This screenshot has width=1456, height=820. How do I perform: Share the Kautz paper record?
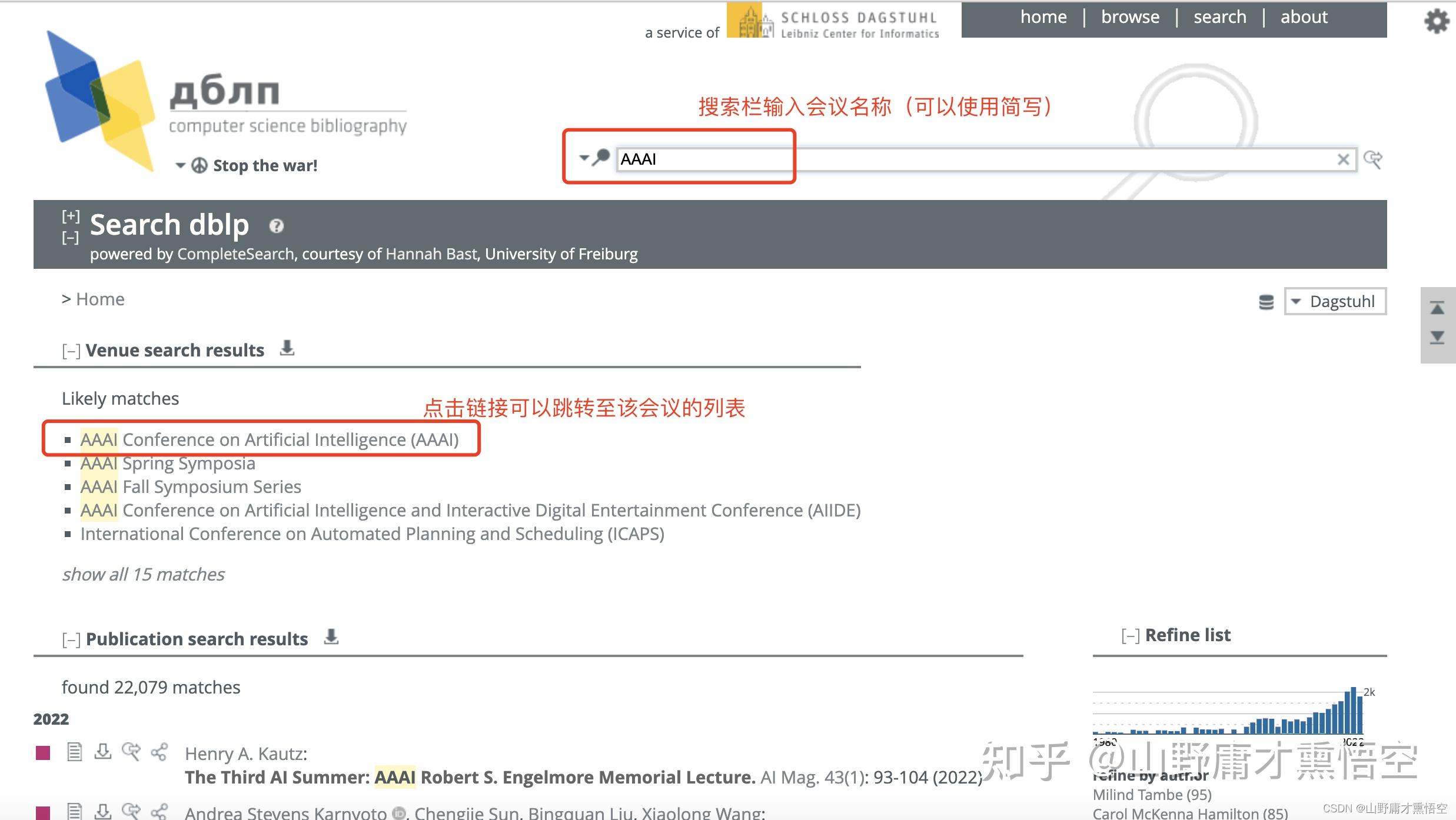tap(159, 752)
